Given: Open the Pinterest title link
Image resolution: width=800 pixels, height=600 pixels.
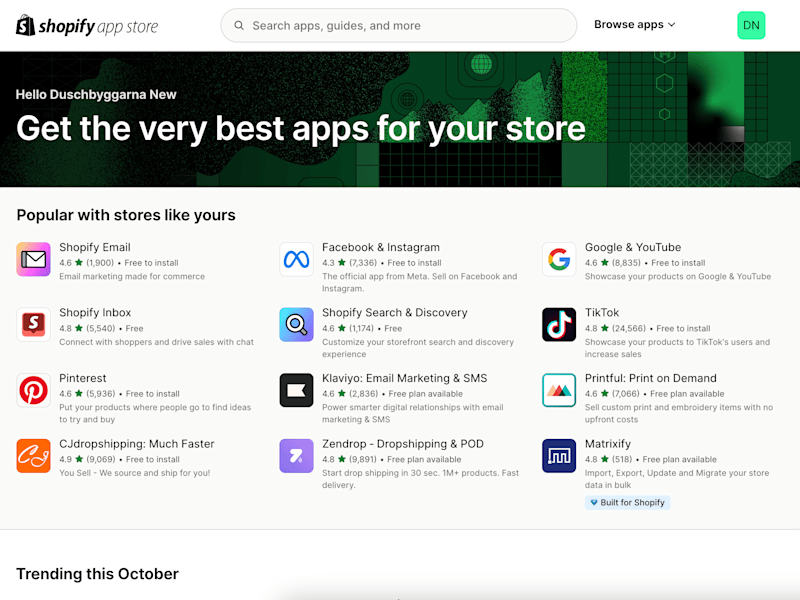Looking at the screenshot, I should click(83, 378).
